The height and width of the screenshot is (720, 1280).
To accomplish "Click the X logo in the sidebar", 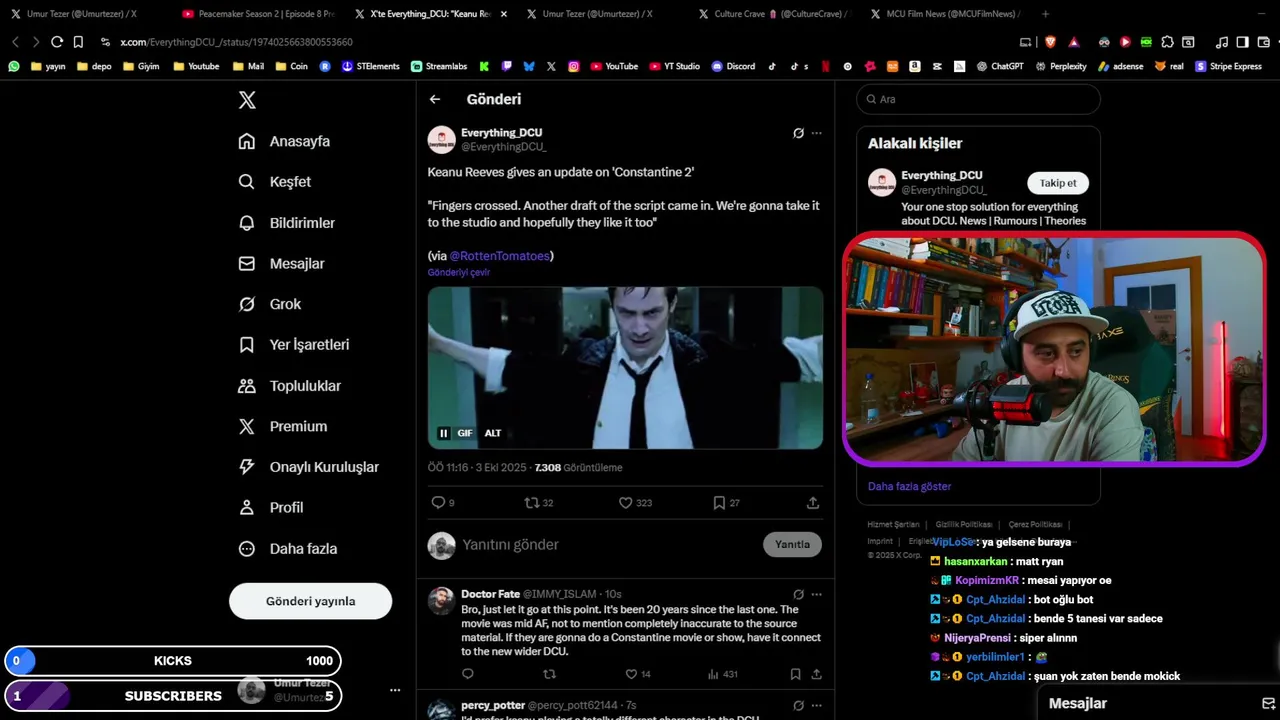I will tap(247, 100).
